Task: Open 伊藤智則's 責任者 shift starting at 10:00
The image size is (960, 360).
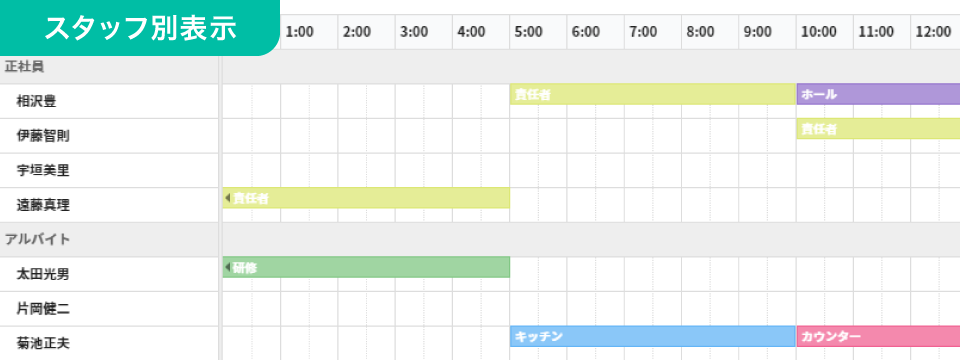Action: [878, 129]
